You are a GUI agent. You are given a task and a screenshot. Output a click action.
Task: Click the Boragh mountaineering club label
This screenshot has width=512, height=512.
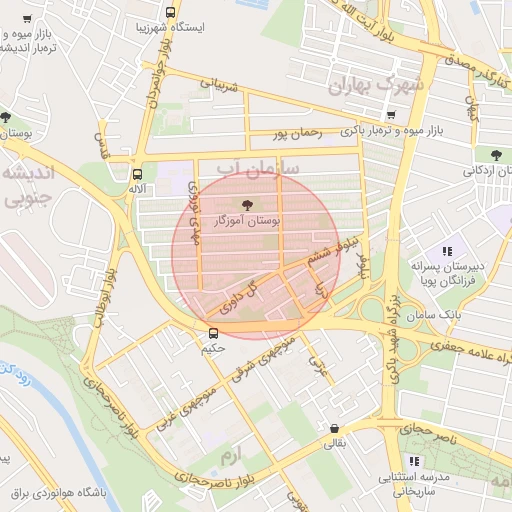[59, 494]
